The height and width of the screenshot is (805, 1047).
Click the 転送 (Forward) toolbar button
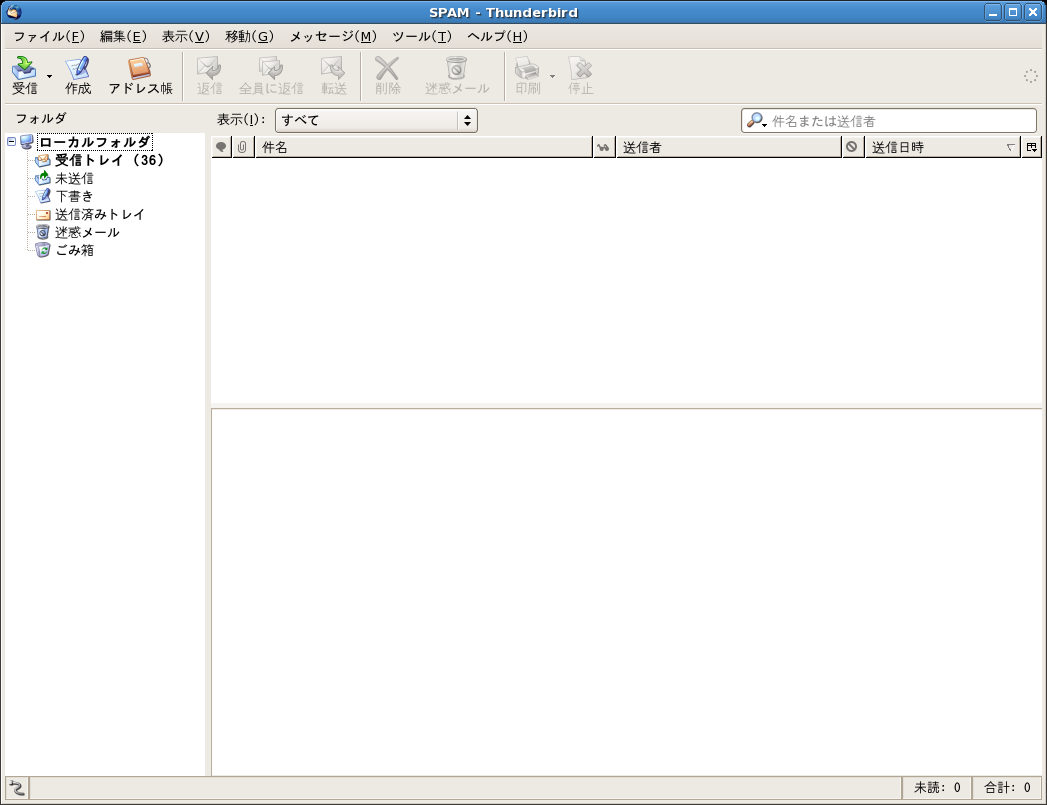pyautogui.click(x=333, y=75)
